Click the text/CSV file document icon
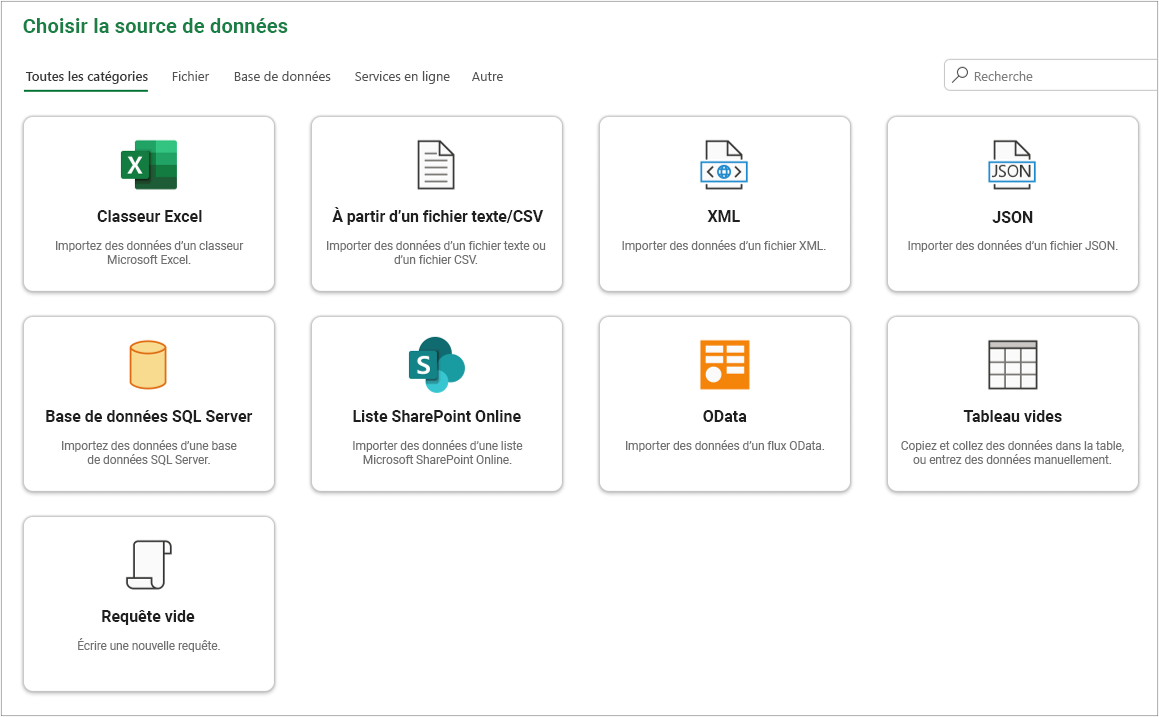Screen dimensions: 1159x717 tap(436, 165)
